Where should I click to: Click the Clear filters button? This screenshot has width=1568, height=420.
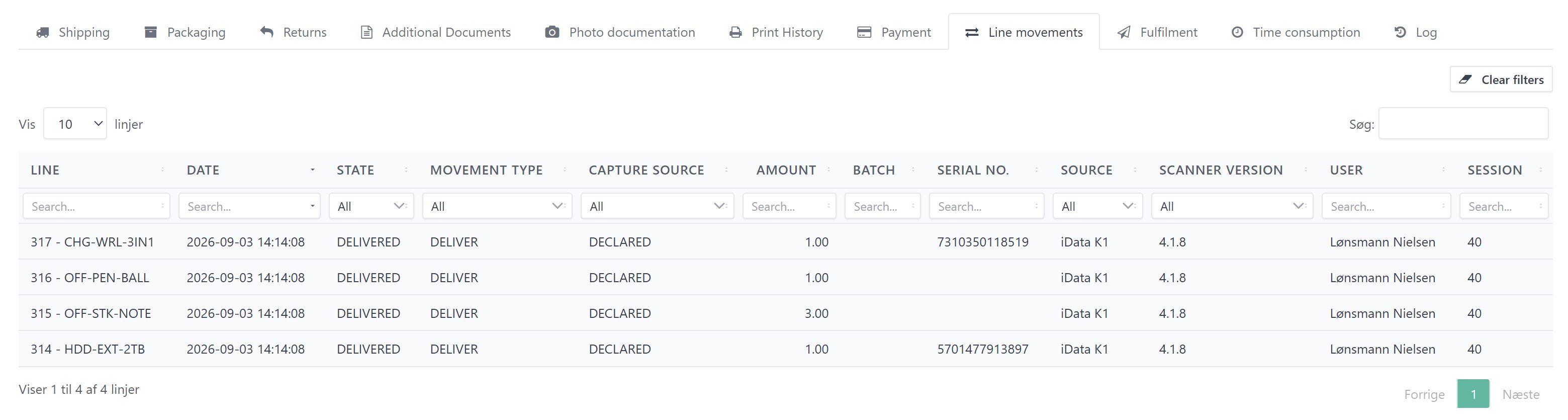tap(1501, 80)
